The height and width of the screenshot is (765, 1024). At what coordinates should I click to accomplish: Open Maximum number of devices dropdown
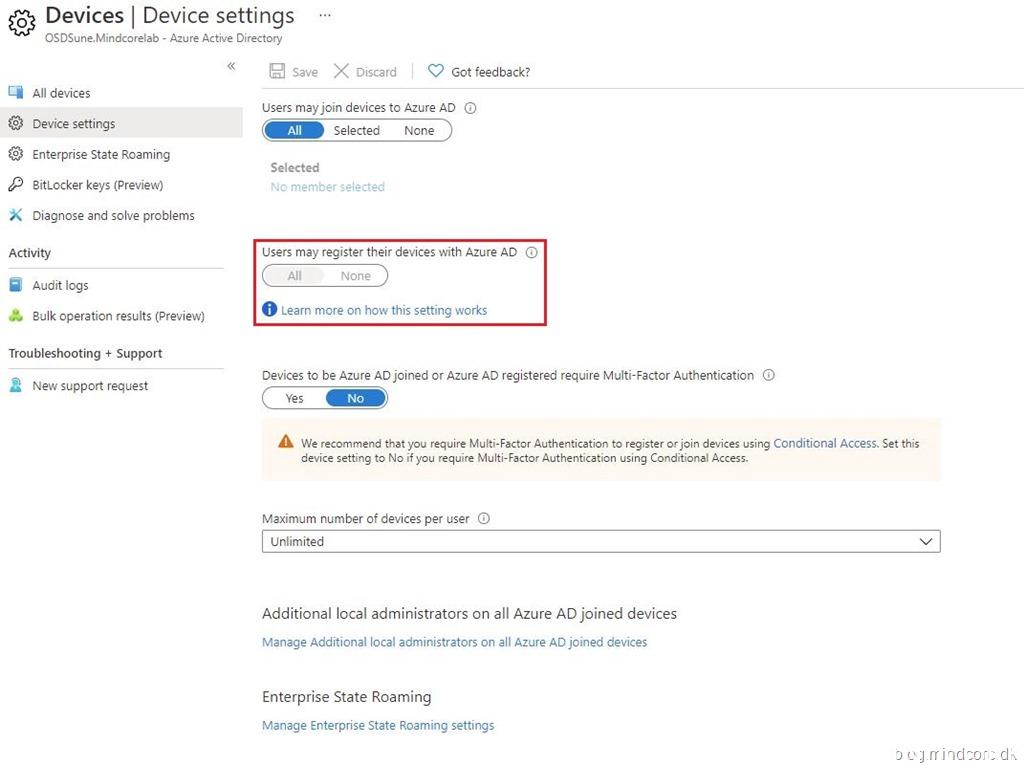tap(600, 542)
